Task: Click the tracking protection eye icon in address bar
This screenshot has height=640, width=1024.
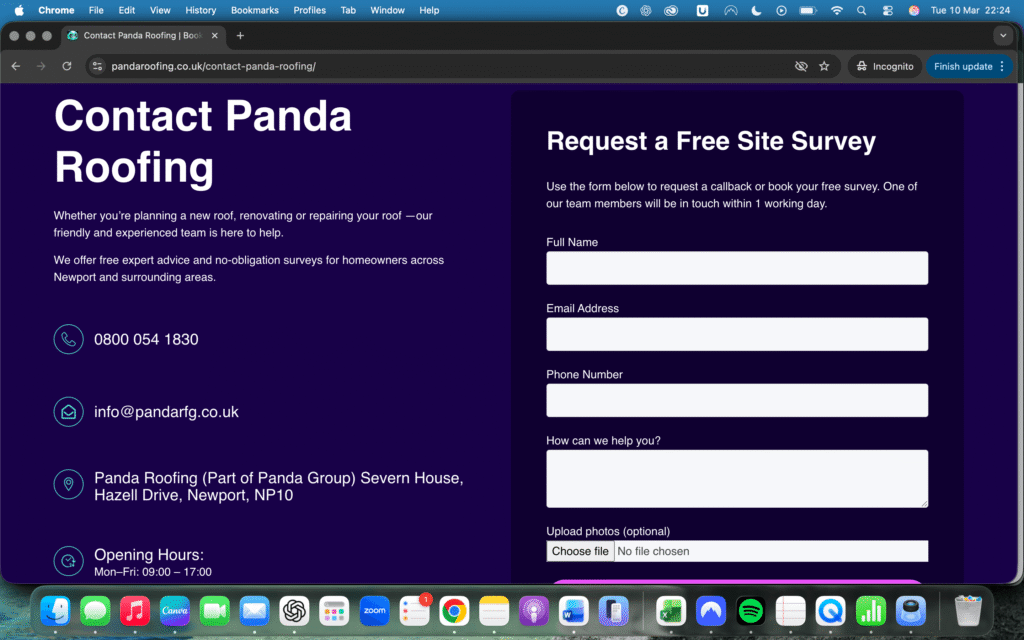Action: (800, 66)
